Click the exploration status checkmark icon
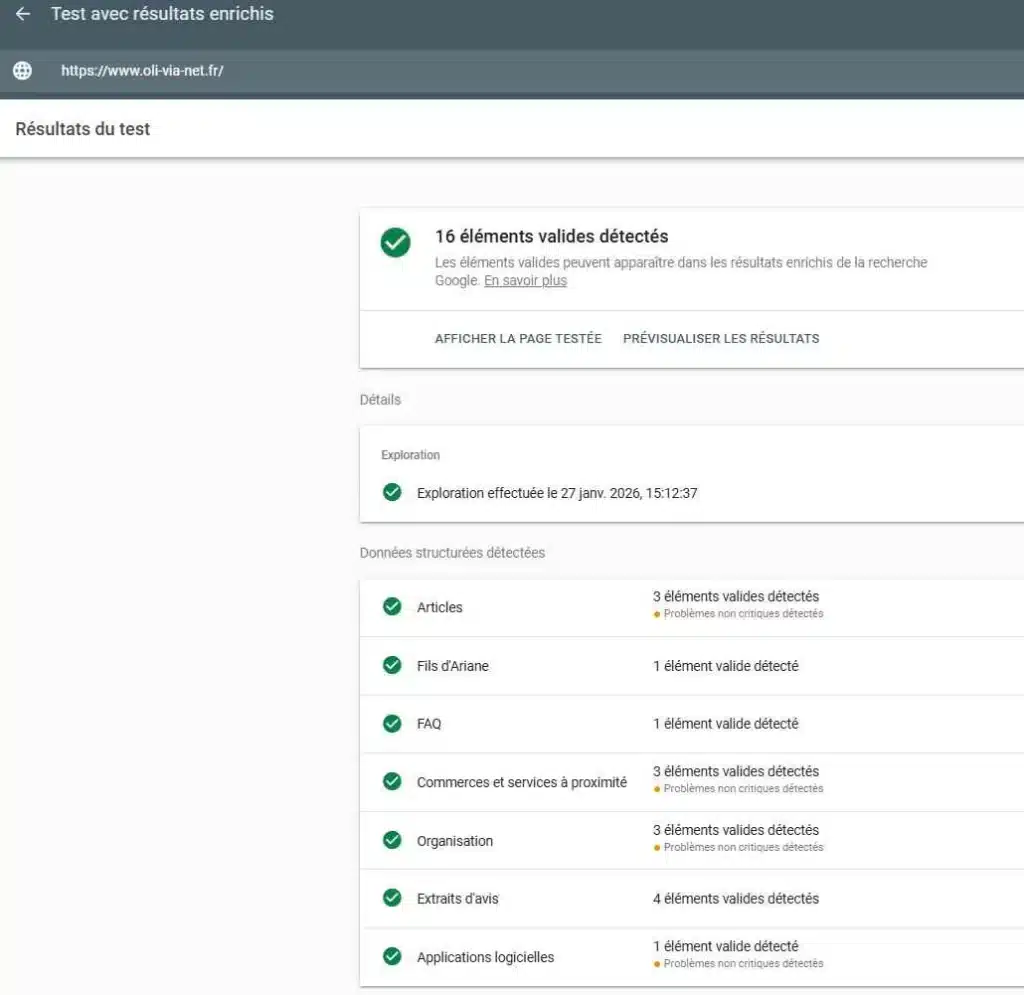The height and width of the screenshot is (995, 1024). [391, 492]
